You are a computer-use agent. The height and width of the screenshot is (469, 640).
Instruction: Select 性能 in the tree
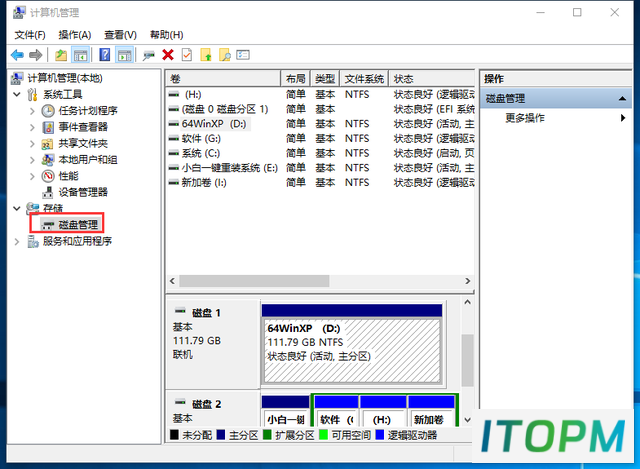click(x=68, y=176)
